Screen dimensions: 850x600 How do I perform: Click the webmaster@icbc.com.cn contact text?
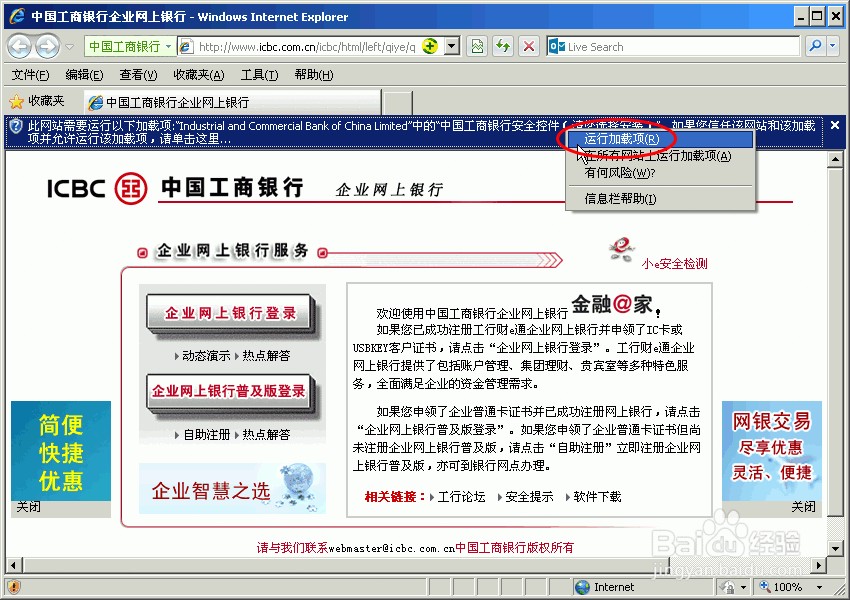pos(391,548)
